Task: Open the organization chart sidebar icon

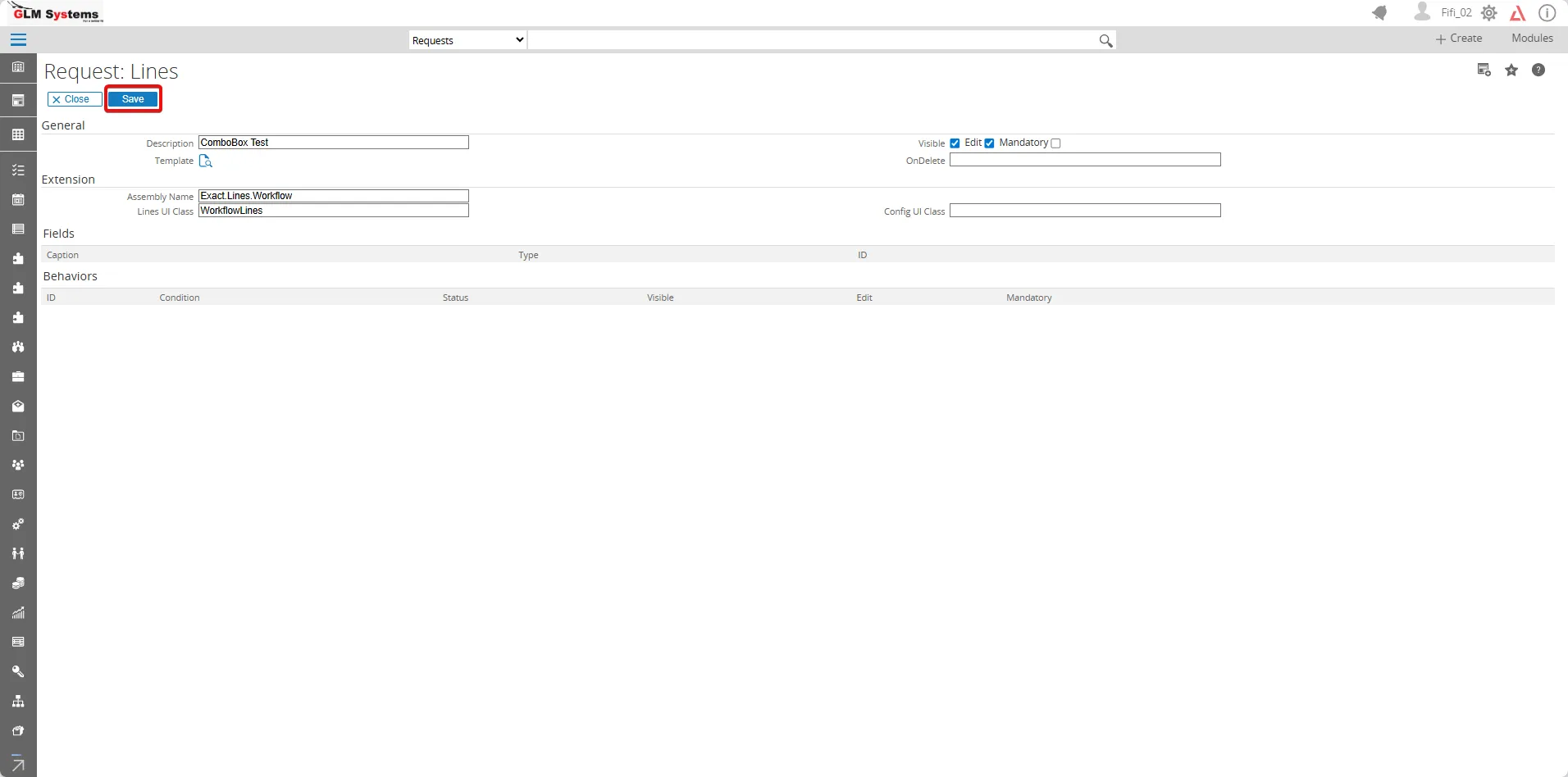Action: click(18, 701)
